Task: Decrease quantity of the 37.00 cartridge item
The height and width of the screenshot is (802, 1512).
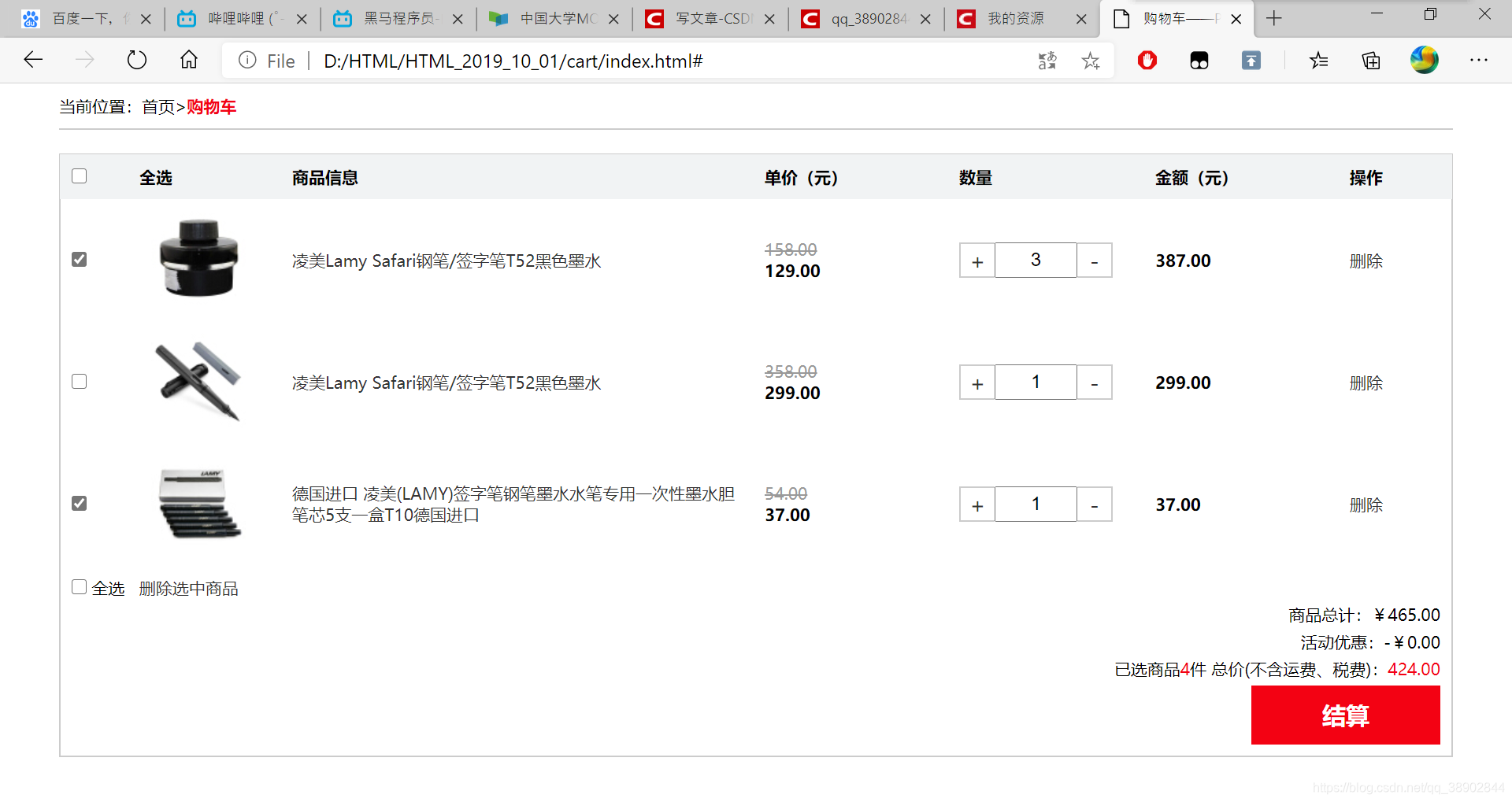Action: [1095, 504]
